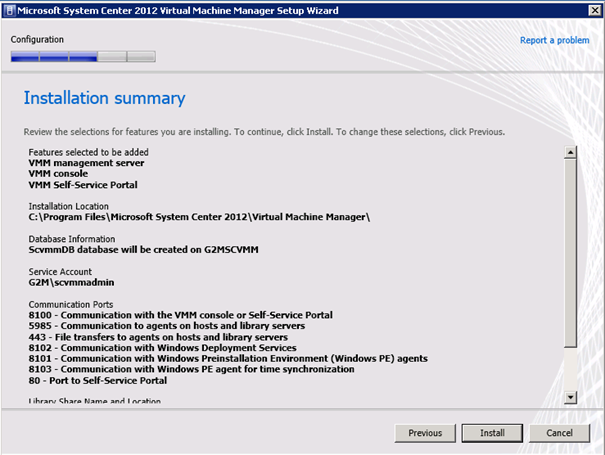Click the Configuration step label
This screenshot has height=455, width=605.
pos(37,39)
